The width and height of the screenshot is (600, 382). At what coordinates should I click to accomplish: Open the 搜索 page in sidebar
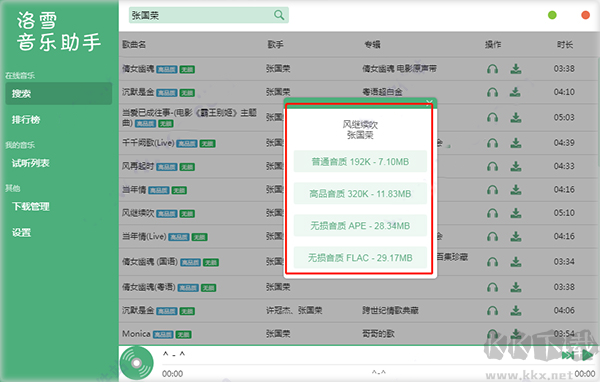pyautogui.click(x=59, y=93)
